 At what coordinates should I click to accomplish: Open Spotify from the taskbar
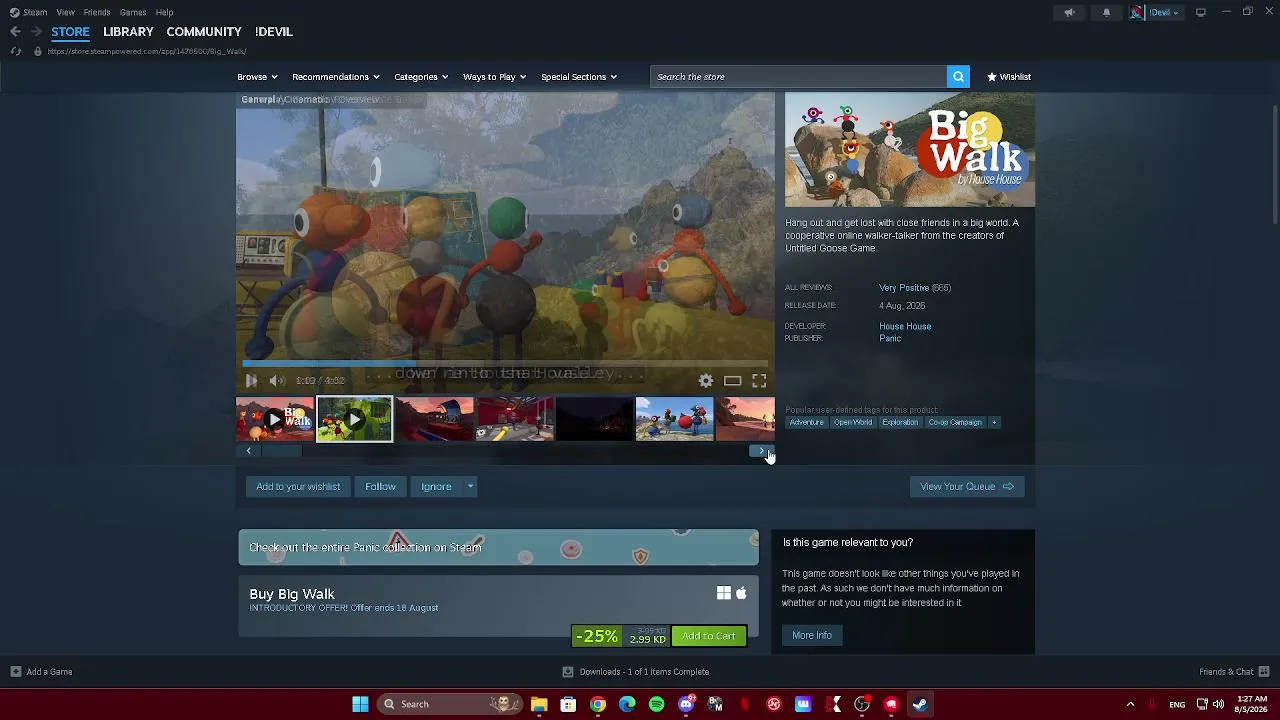656,704
